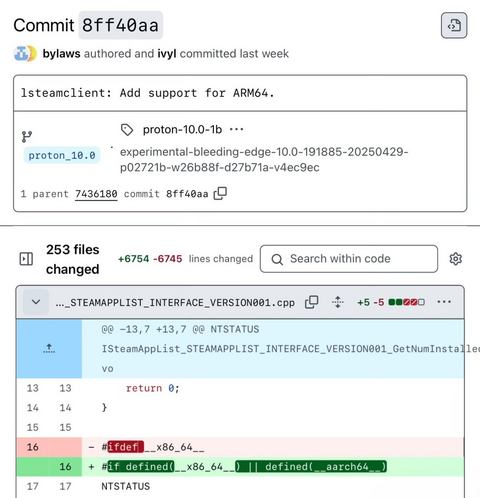
Task: Expand all lines of the file diff
Action: [338, 302]
